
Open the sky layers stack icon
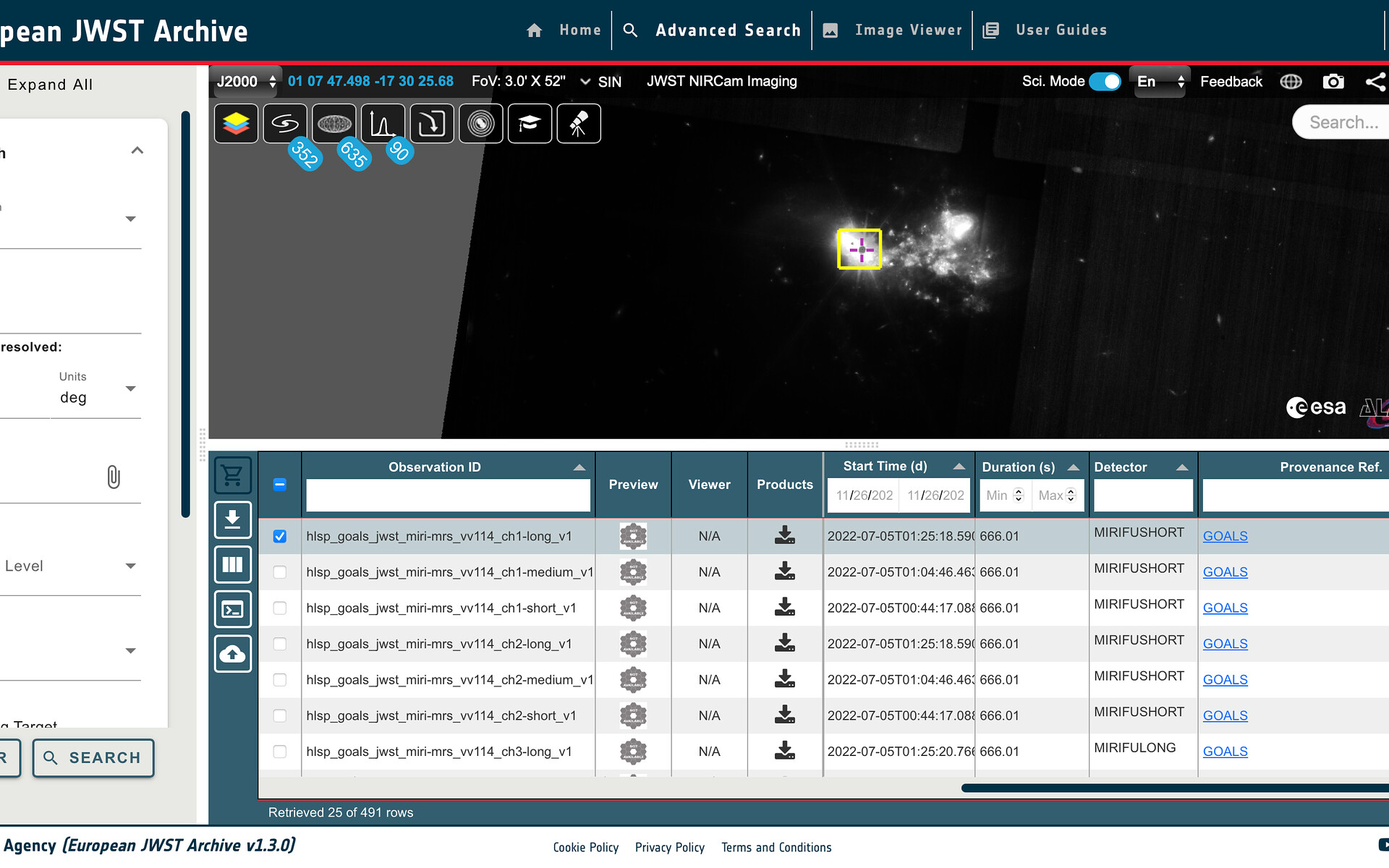click(x=236, y=124)
